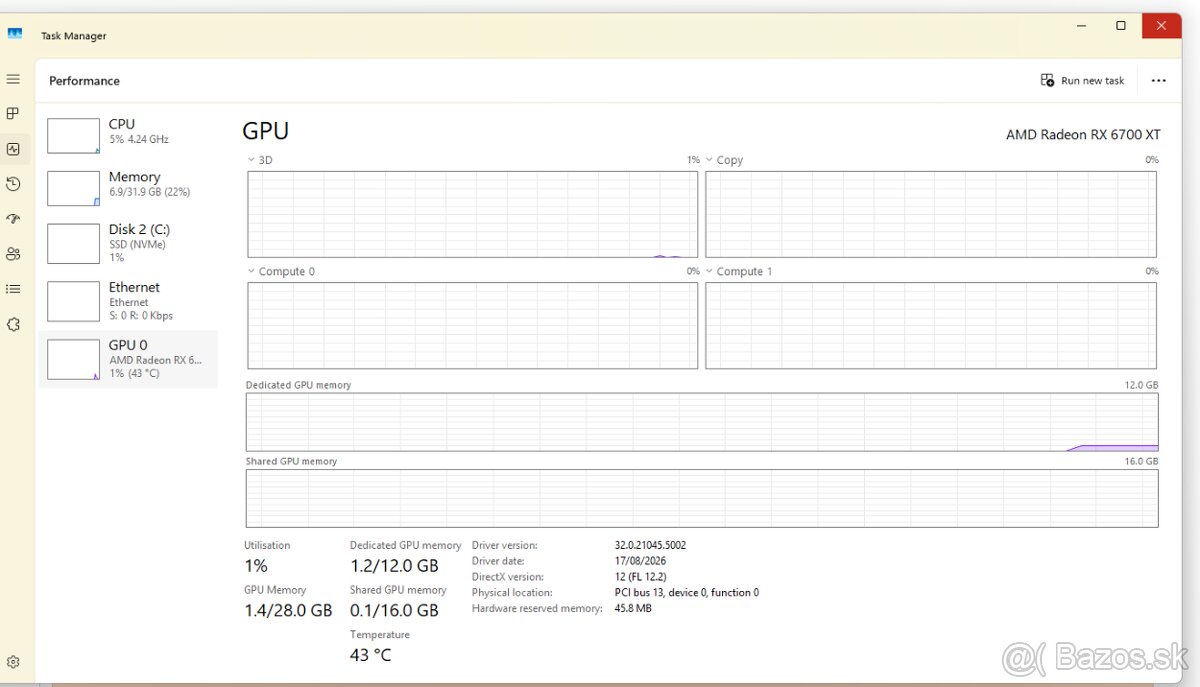
Task: Click the driver version value 32.0.21045.5002
Action: [650, 545]
